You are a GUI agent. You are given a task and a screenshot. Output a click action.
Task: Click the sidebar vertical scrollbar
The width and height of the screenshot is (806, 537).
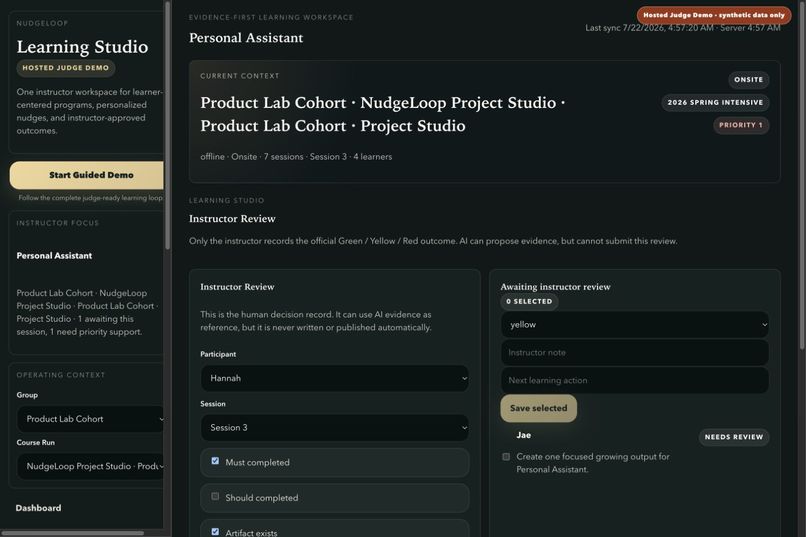click(x=168, y=126)
